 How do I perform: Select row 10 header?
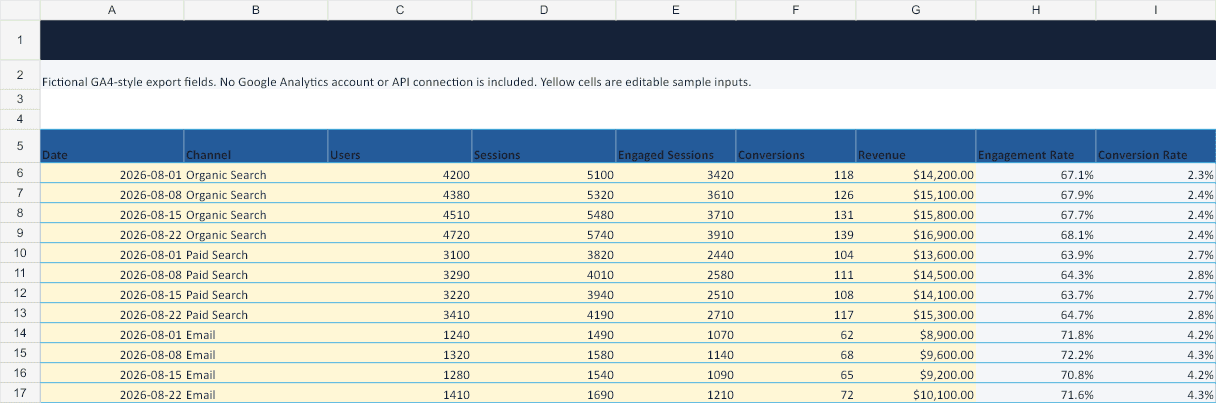pos(20,254)
